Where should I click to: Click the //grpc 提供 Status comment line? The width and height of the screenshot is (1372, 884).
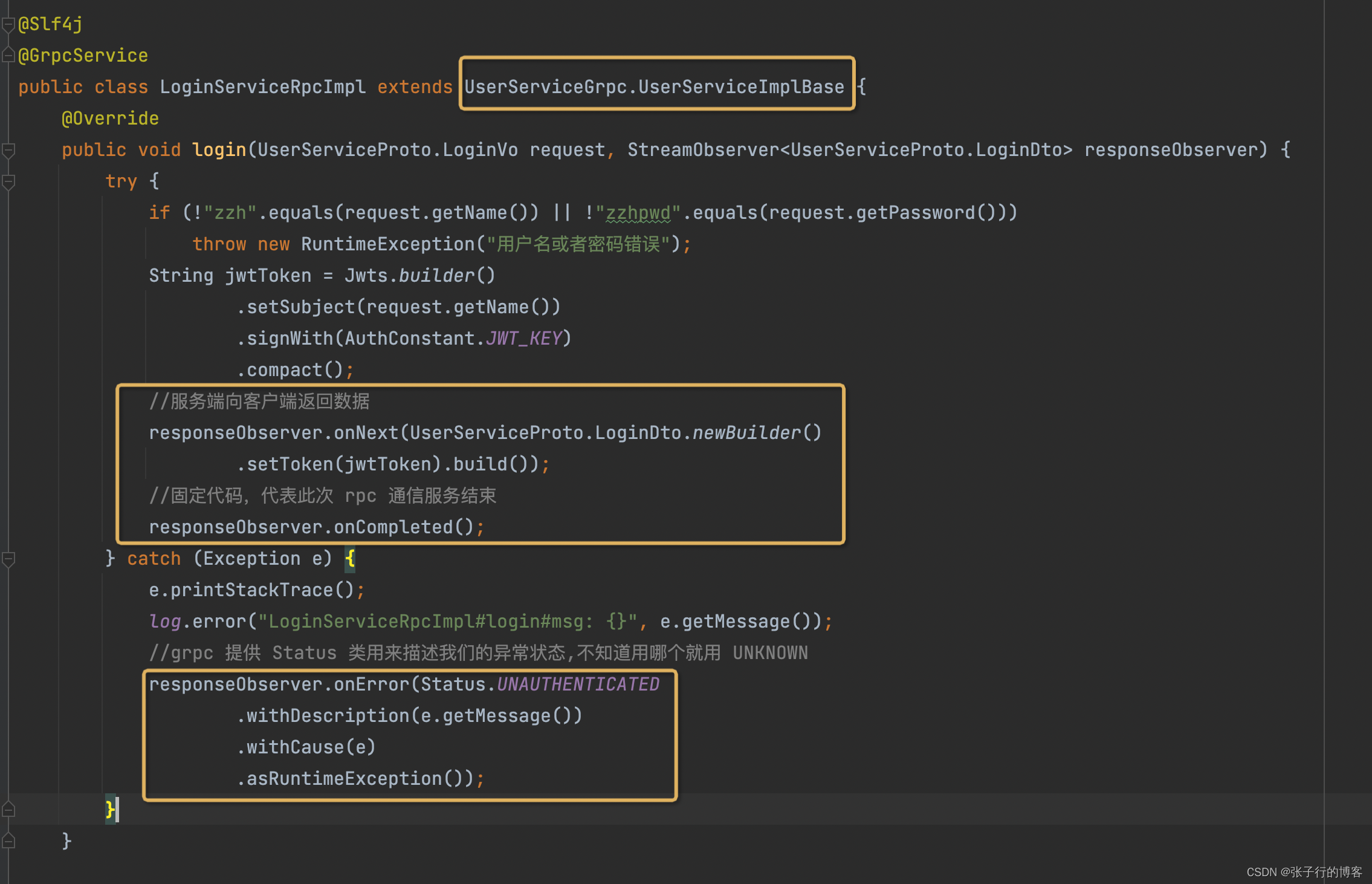pyautogui.click(x=479, y=653)
